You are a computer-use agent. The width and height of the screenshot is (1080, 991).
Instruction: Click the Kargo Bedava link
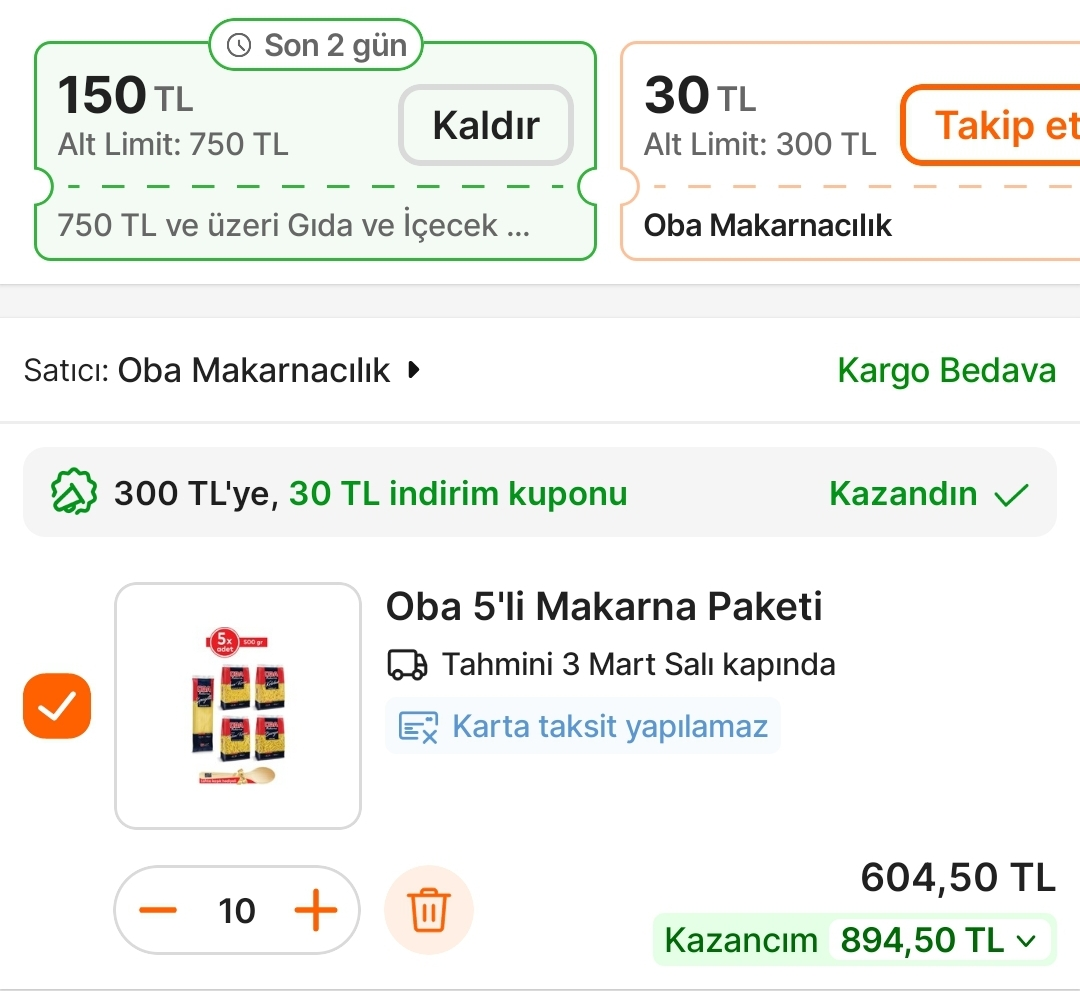coord(946,370)
